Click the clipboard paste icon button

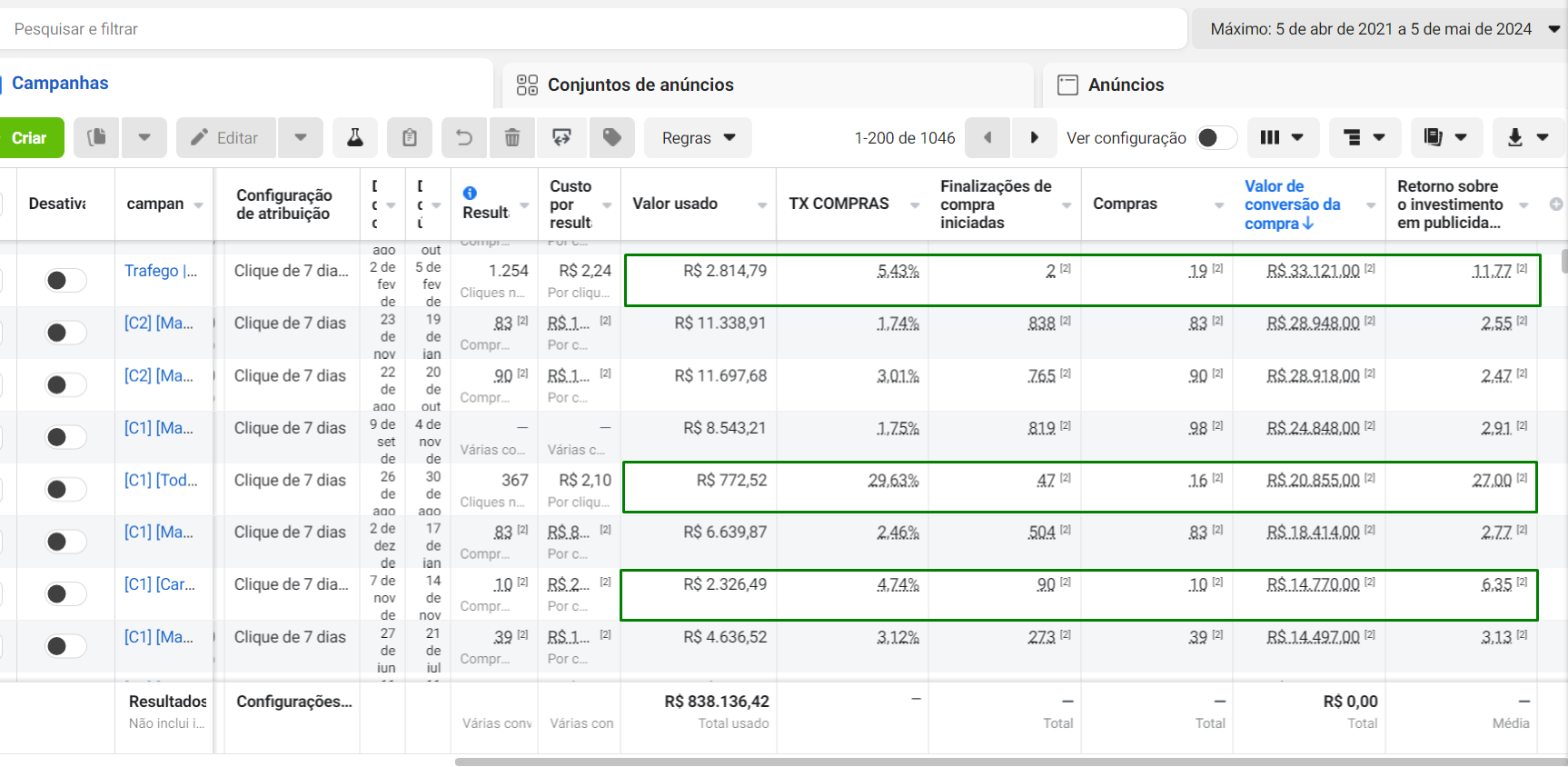point(410,137)
